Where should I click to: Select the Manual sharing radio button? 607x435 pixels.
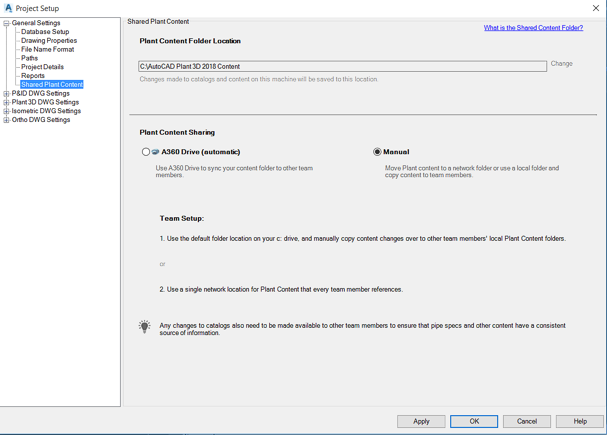[377, 152]
